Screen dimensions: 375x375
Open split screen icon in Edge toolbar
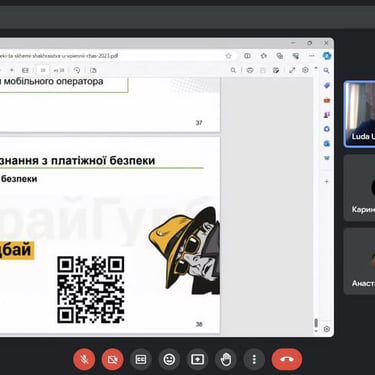point(247,56)
